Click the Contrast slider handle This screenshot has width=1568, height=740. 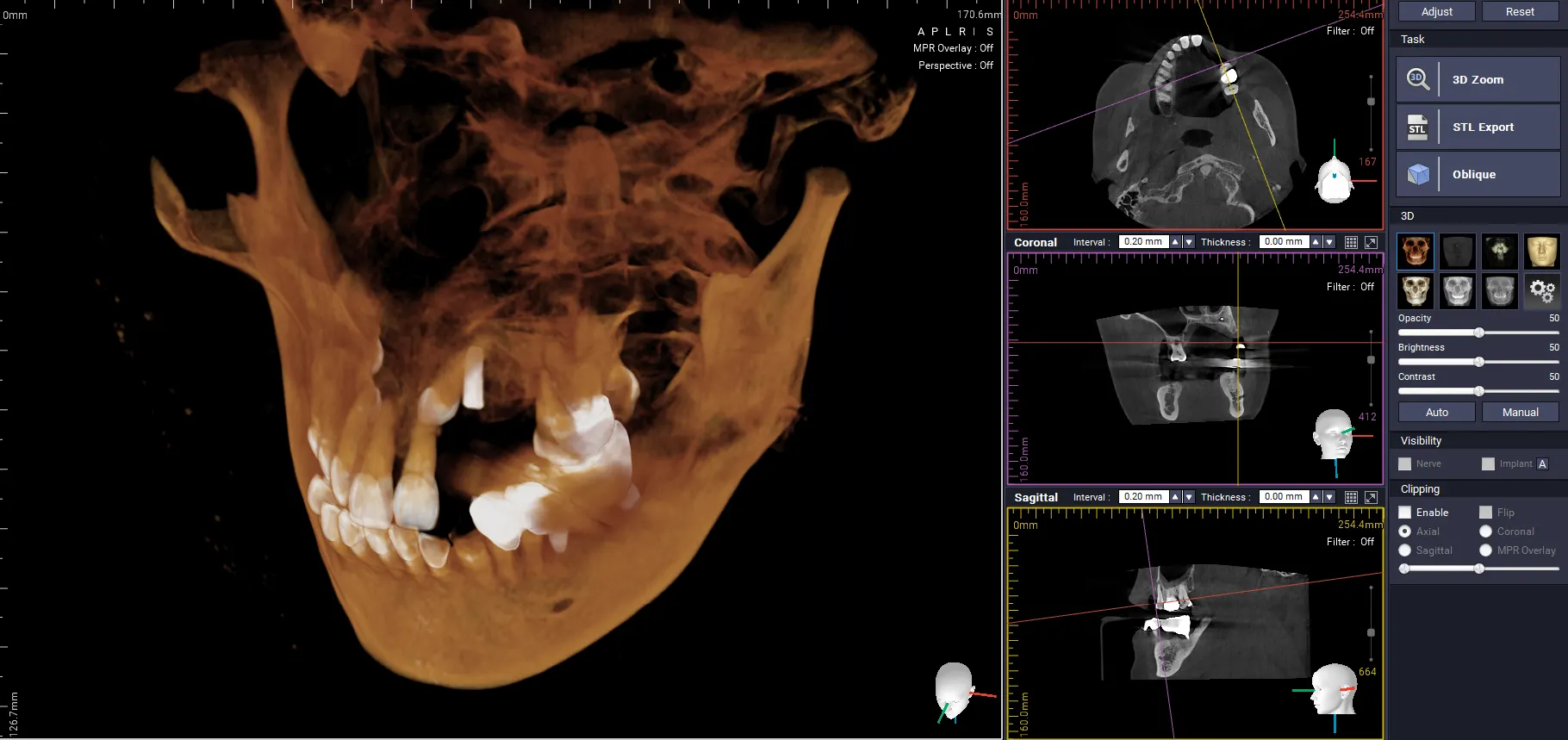(1479, 391)
